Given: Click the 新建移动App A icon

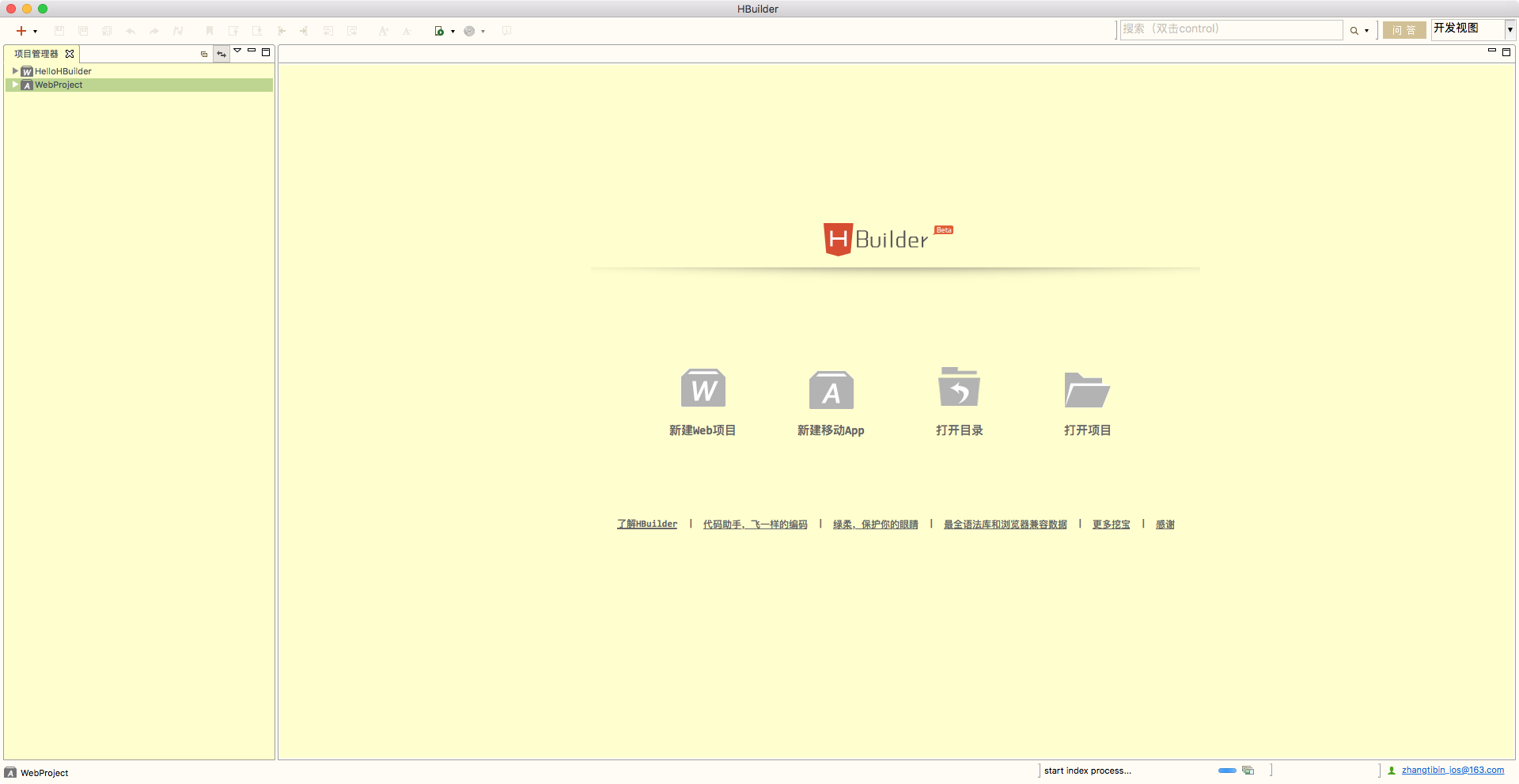Looking at the screenshot, I should (831, 389).
